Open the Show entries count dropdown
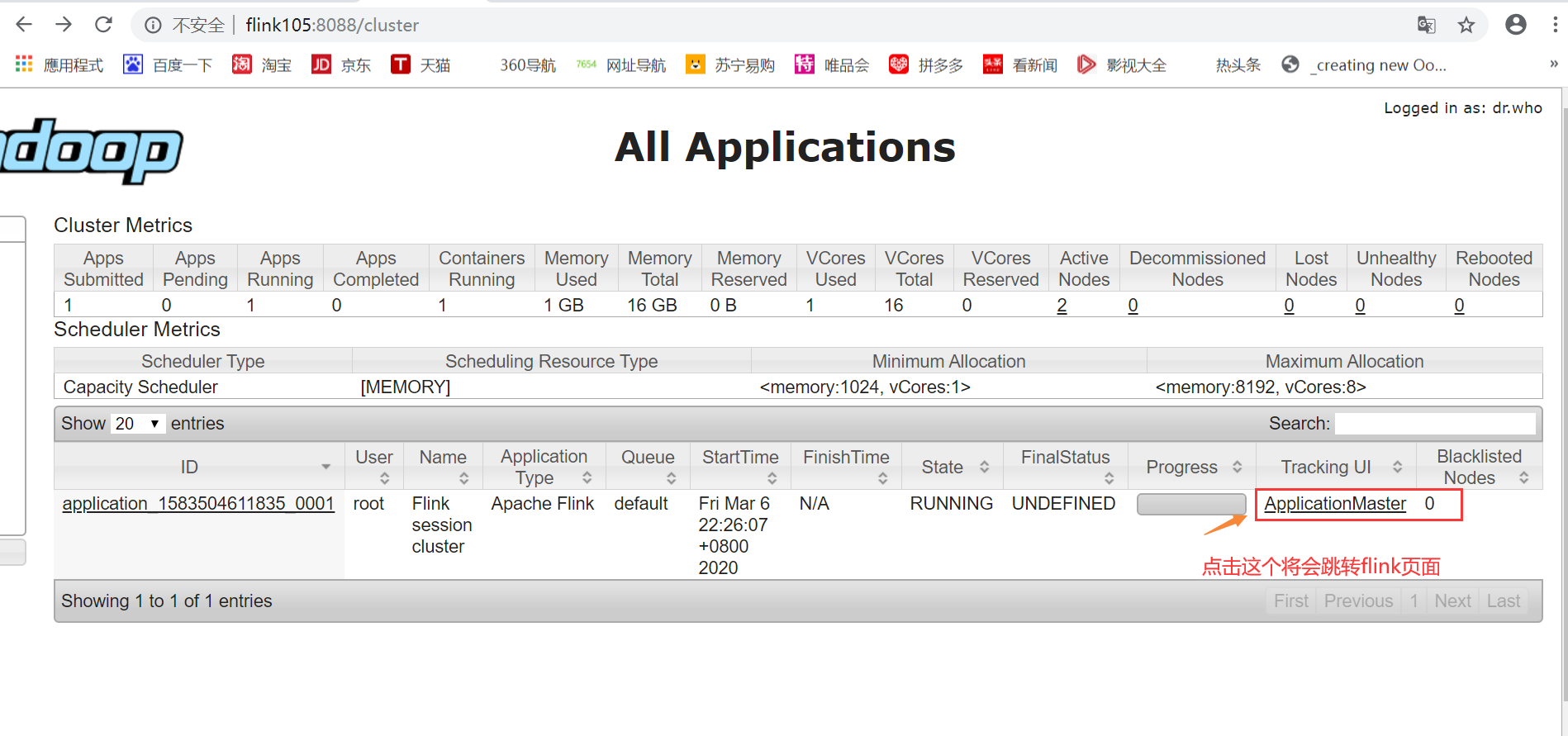This screenshot has width=1568, height=736. coord(139,424)
